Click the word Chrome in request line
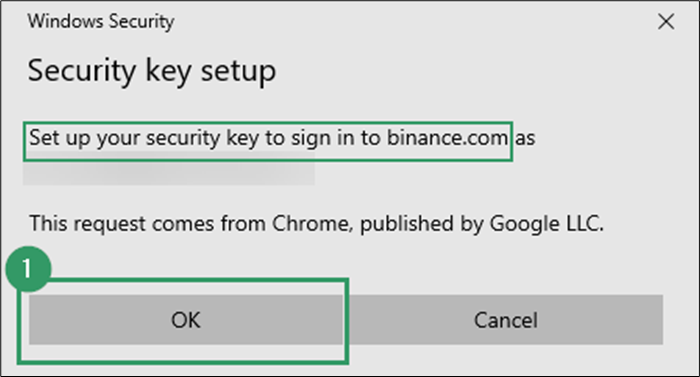 (312, 223)
